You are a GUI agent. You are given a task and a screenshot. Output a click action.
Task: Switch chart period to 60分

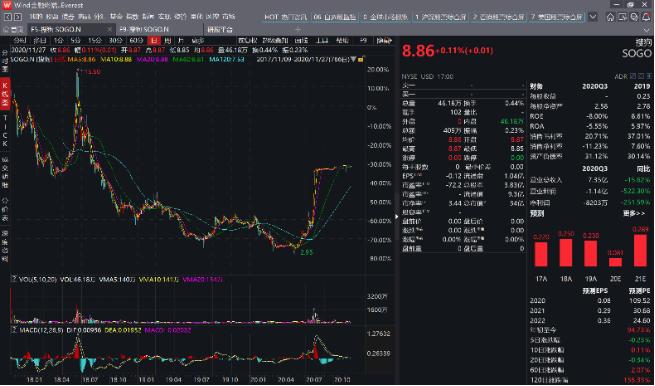tap(137, 41)
